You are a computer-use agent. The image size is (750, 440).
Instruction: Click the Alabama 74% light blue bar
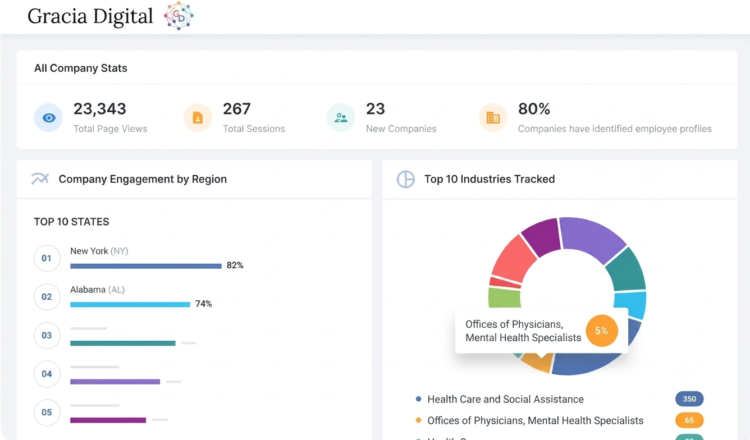(130, 305)
